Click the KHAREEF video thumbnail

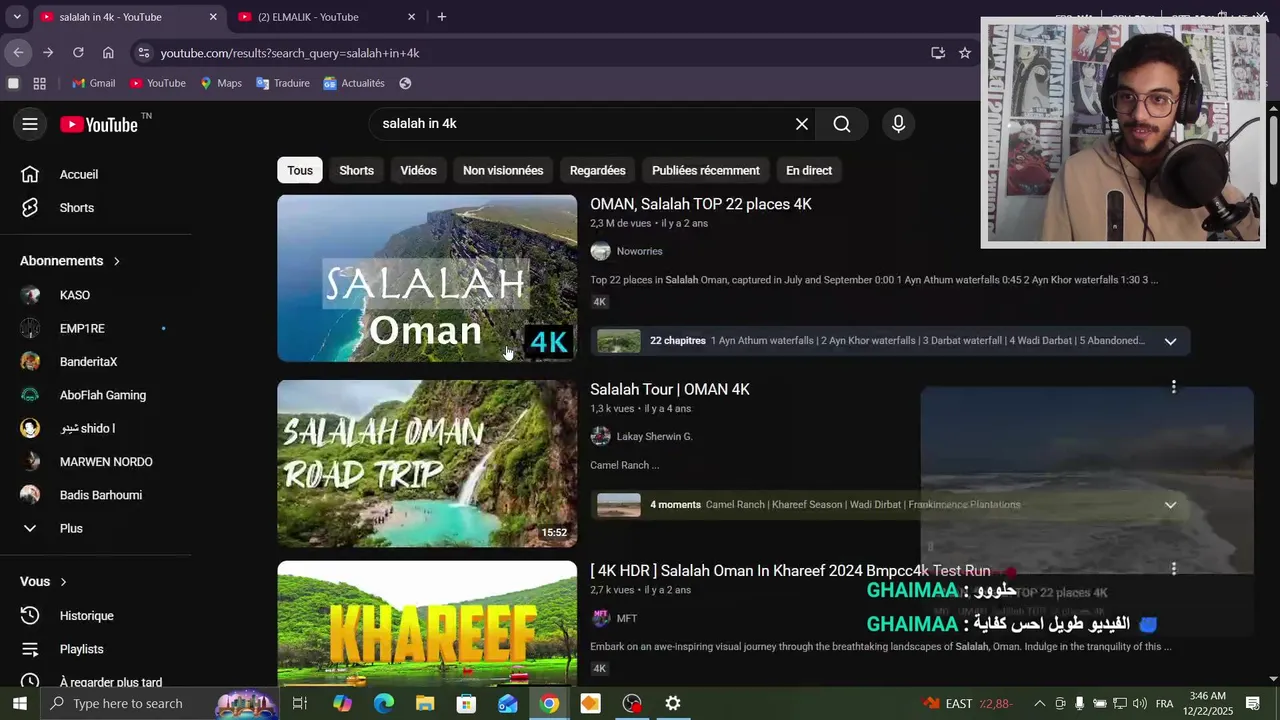427,624
